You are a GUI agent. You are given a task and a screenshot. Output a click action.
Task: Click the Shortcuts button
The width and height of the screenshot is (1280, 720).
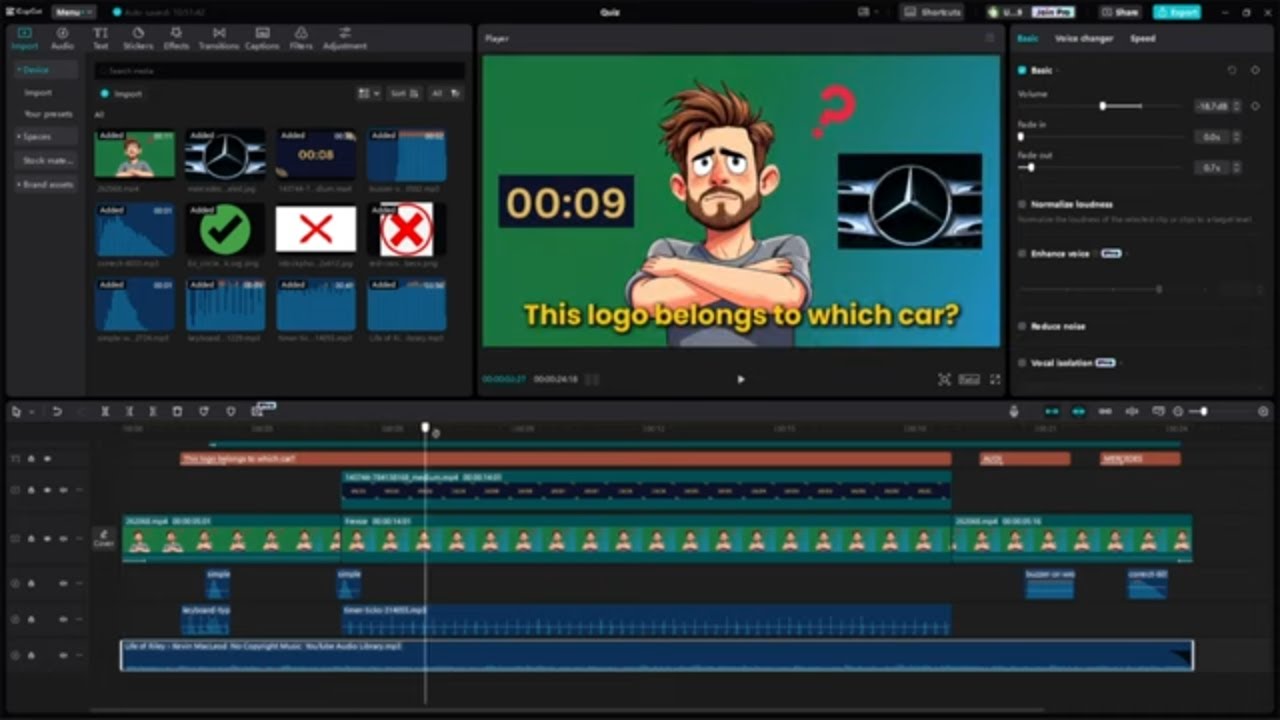(932, 12)
